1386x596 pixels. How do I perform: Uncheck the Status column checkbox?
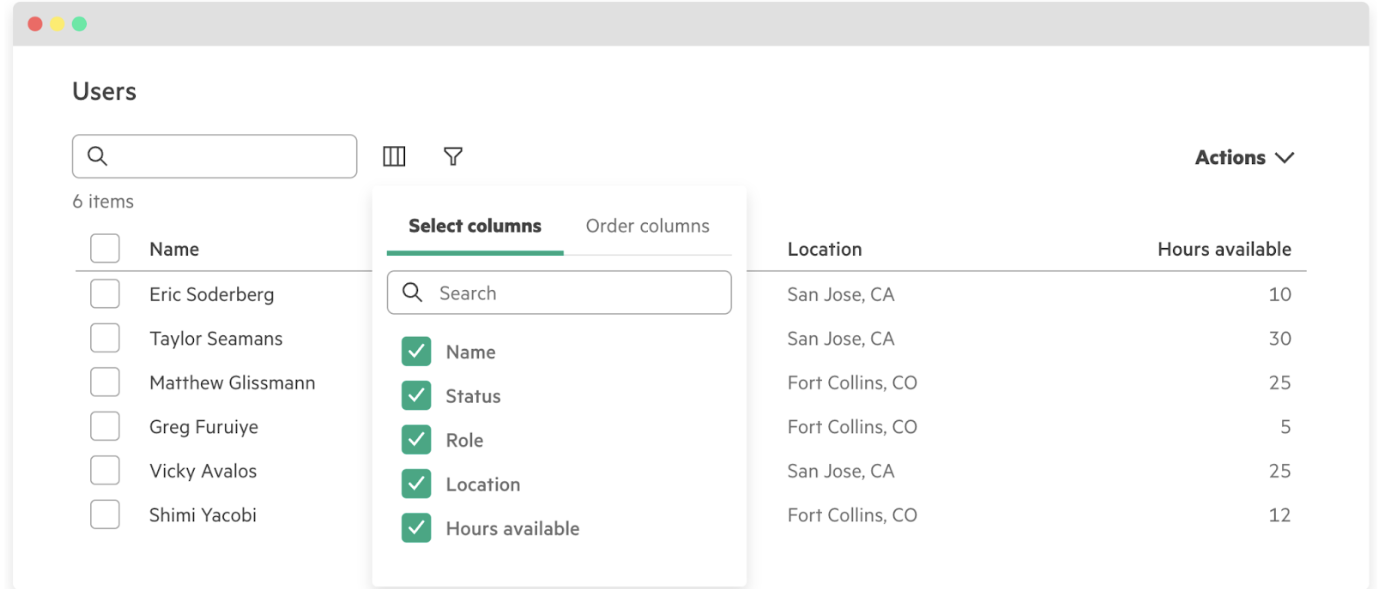click(x=416, y=396)
